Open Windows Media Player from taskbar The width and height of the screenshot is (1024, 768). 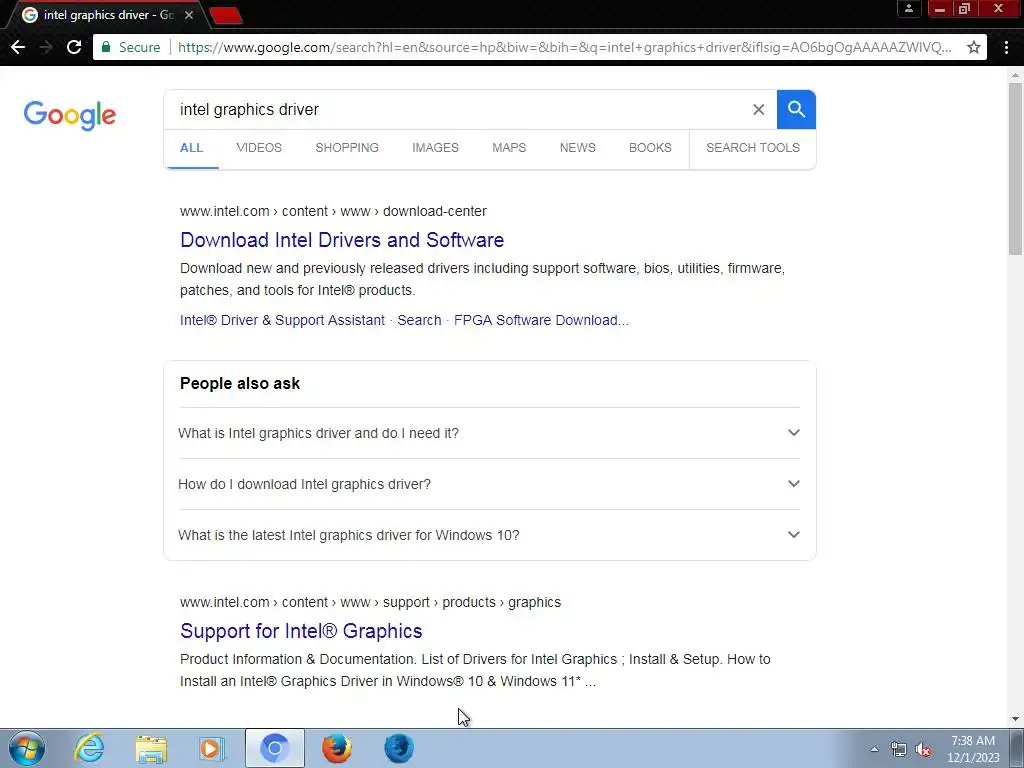coord(212,748)
